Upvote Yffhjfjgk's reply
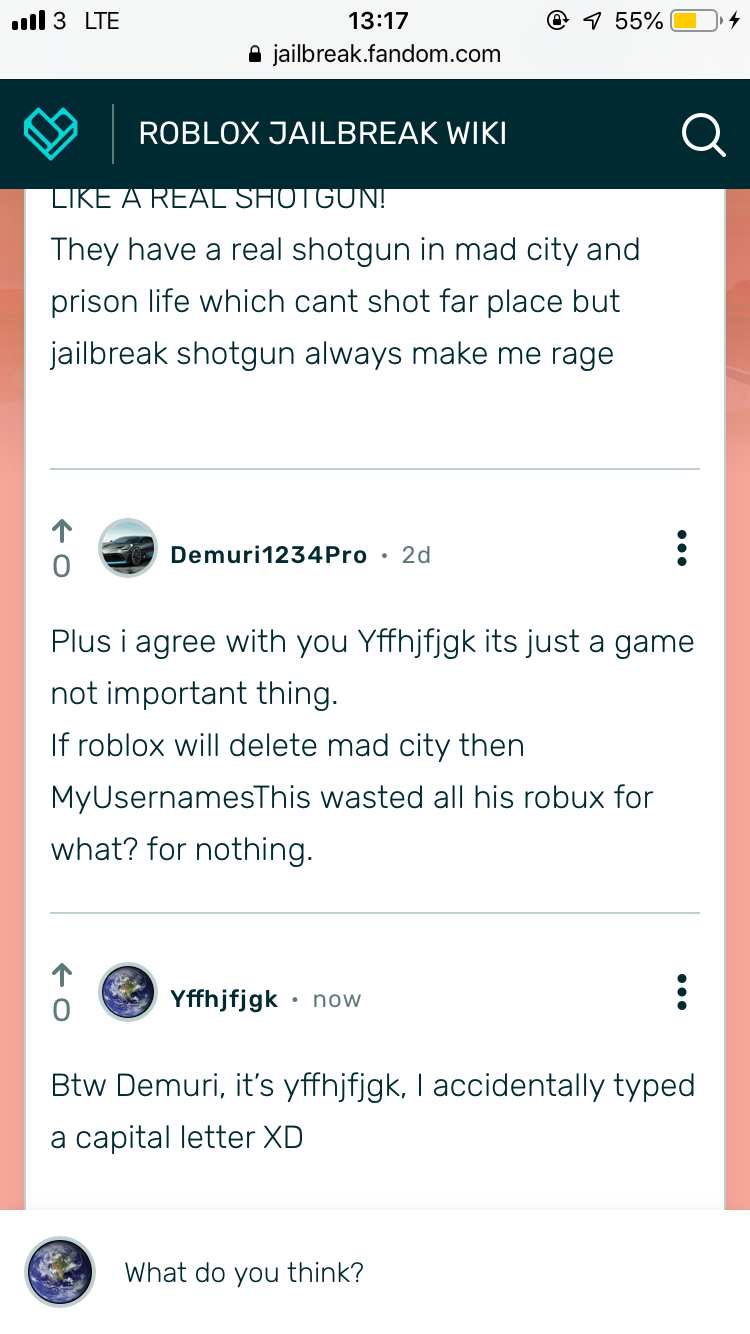 click(x=61, y=974)
